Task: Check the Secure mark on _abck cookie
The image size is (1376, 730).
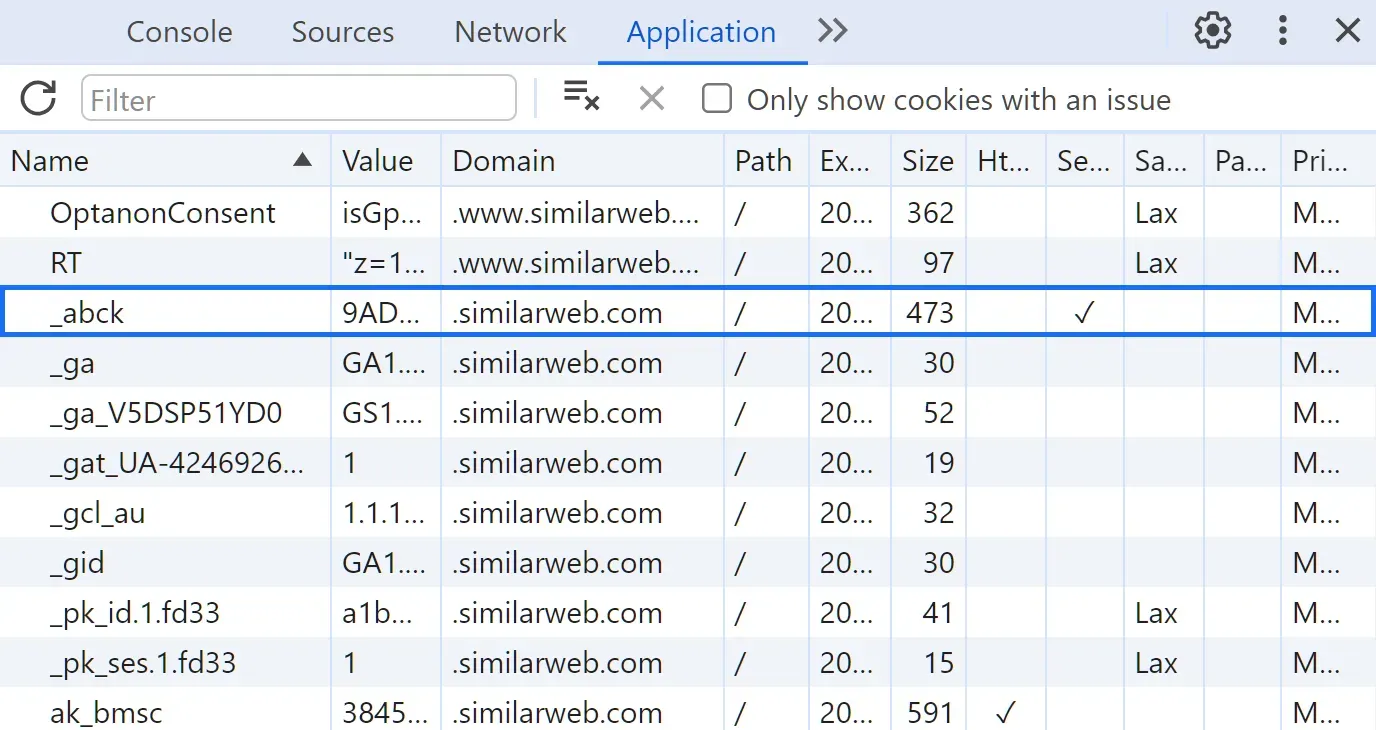Action: [1083, 312]
